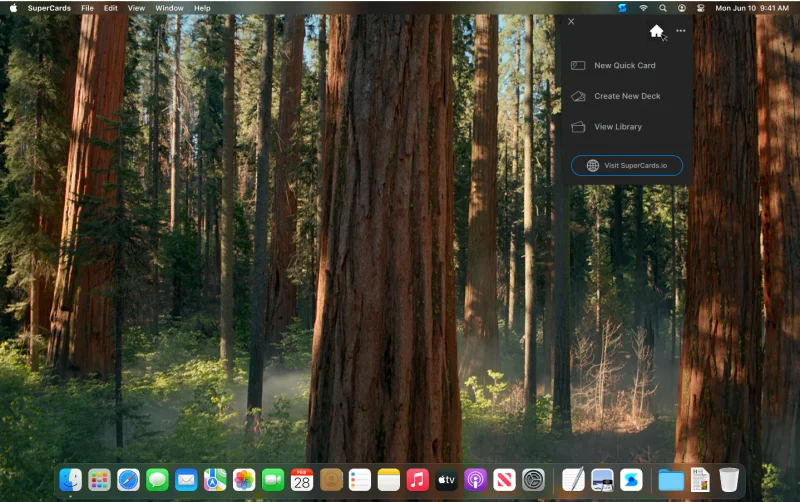
Task: Launch Podcasts from the Dock
Action: pyautogui.click(x=476, y=480)
